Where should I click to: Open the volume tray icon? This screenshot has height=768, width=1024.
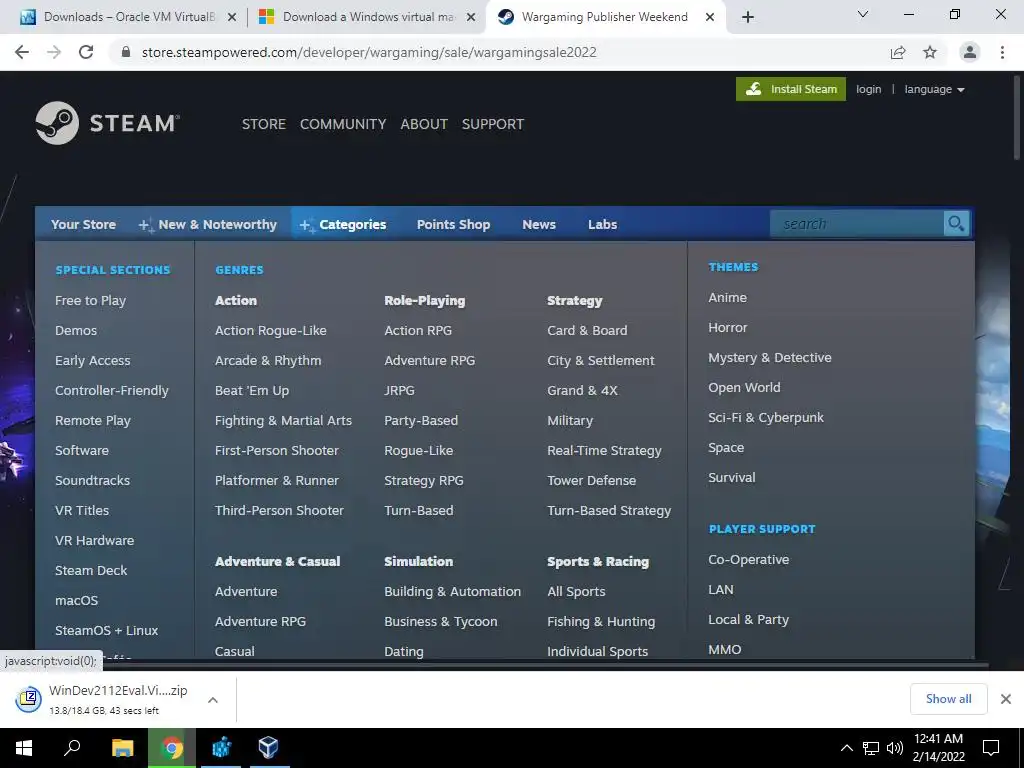pos(895,748)
